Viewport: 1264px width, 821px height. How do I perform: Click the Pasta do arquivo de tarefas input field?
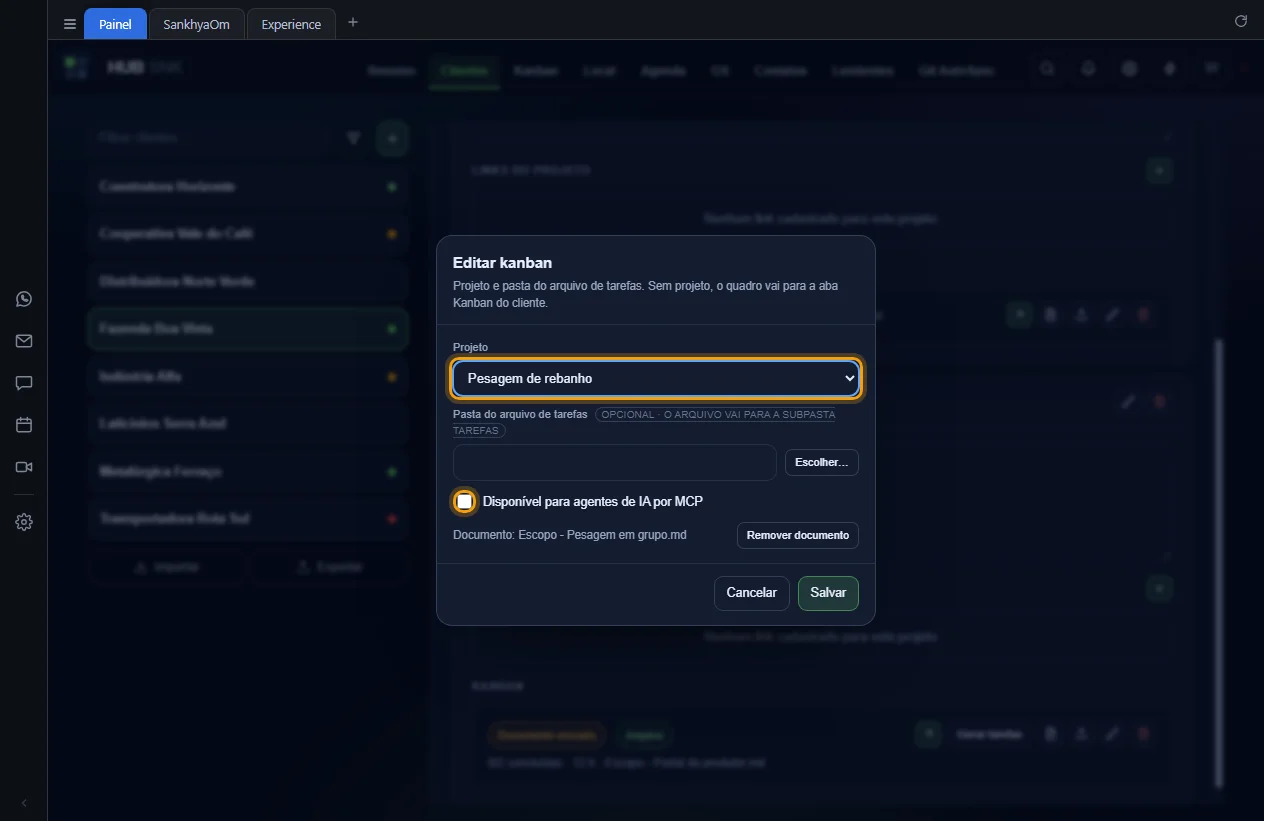tap(615, 463)
